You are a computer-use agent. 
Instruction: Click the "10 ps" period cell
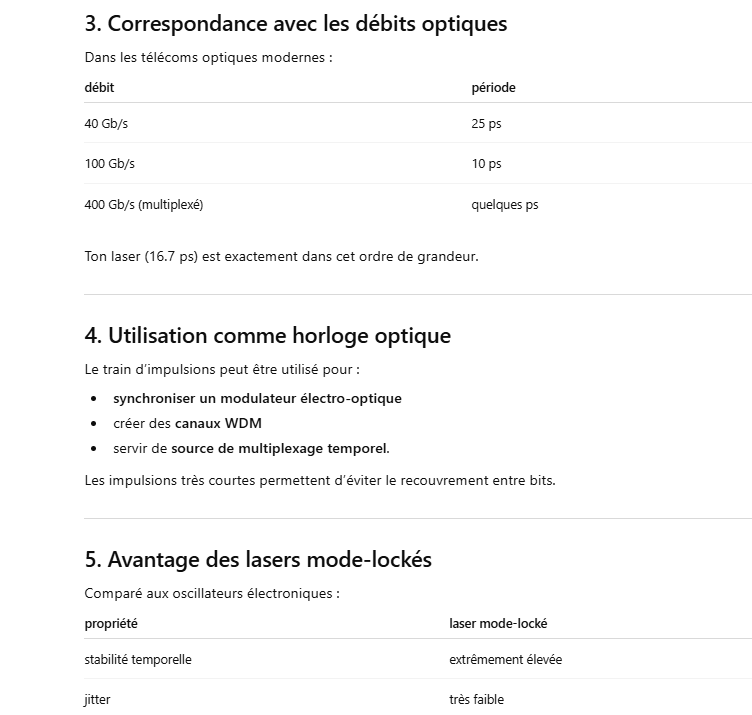486,164
